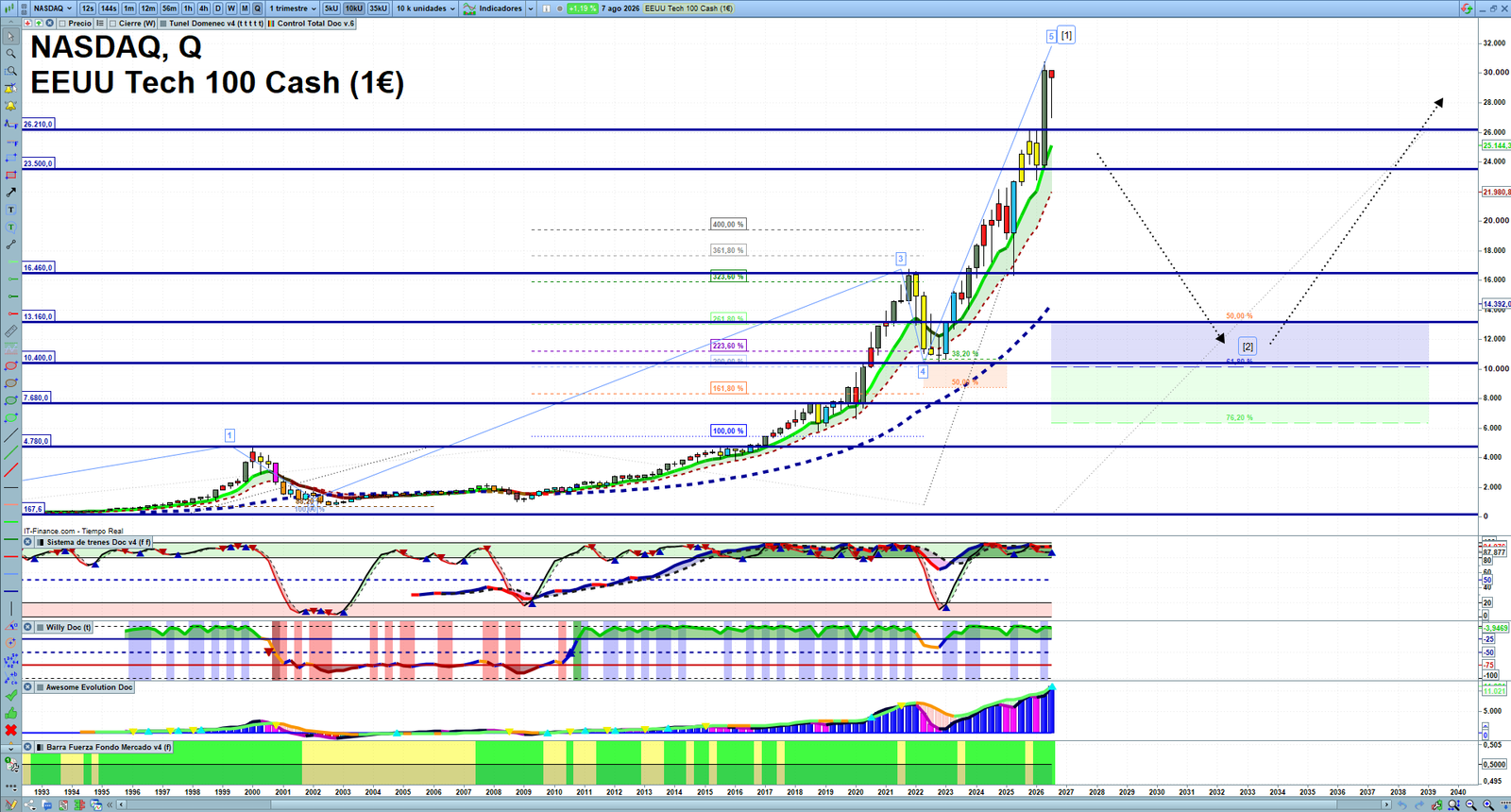This screenshot has width=1511, height=812.
Task: Click the green plus add icon
Action: click(39, 23)
